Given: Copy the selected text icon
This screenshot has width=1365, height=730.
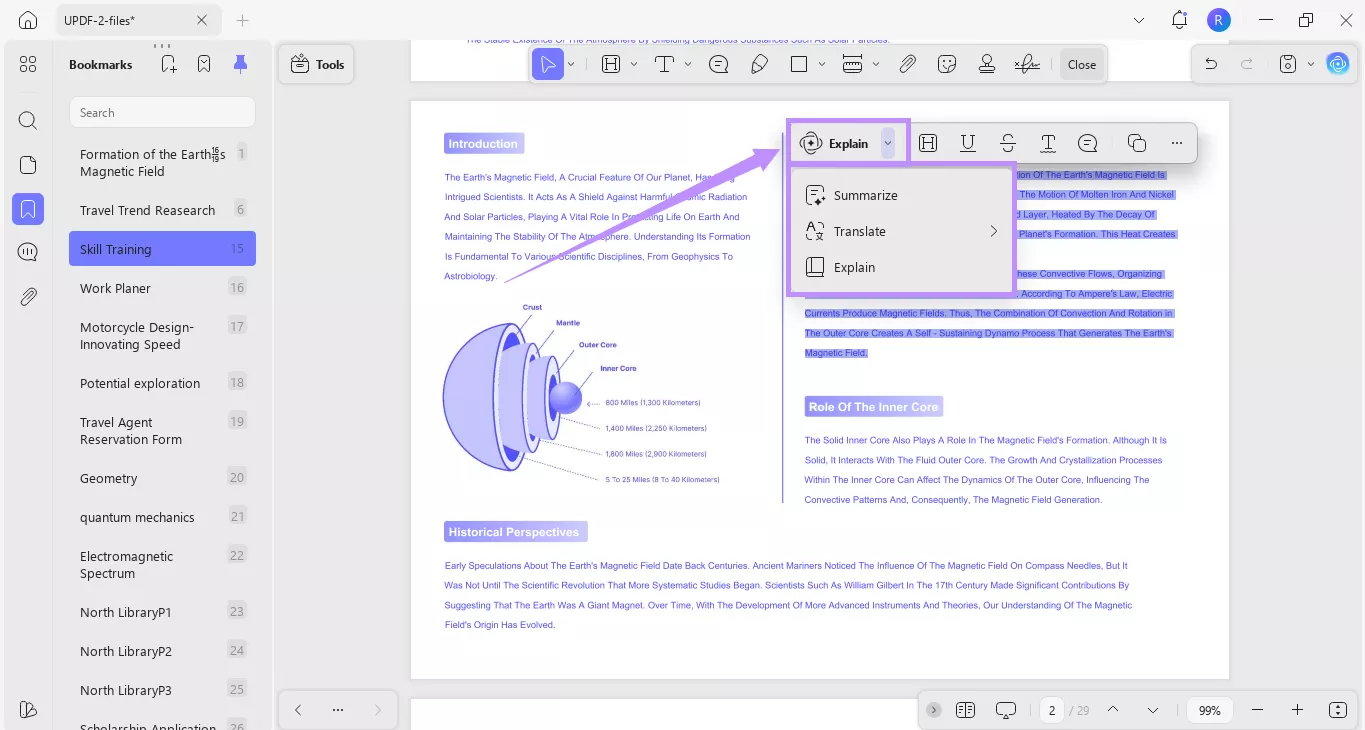Looking at the screenshot, I should 1136,143.
